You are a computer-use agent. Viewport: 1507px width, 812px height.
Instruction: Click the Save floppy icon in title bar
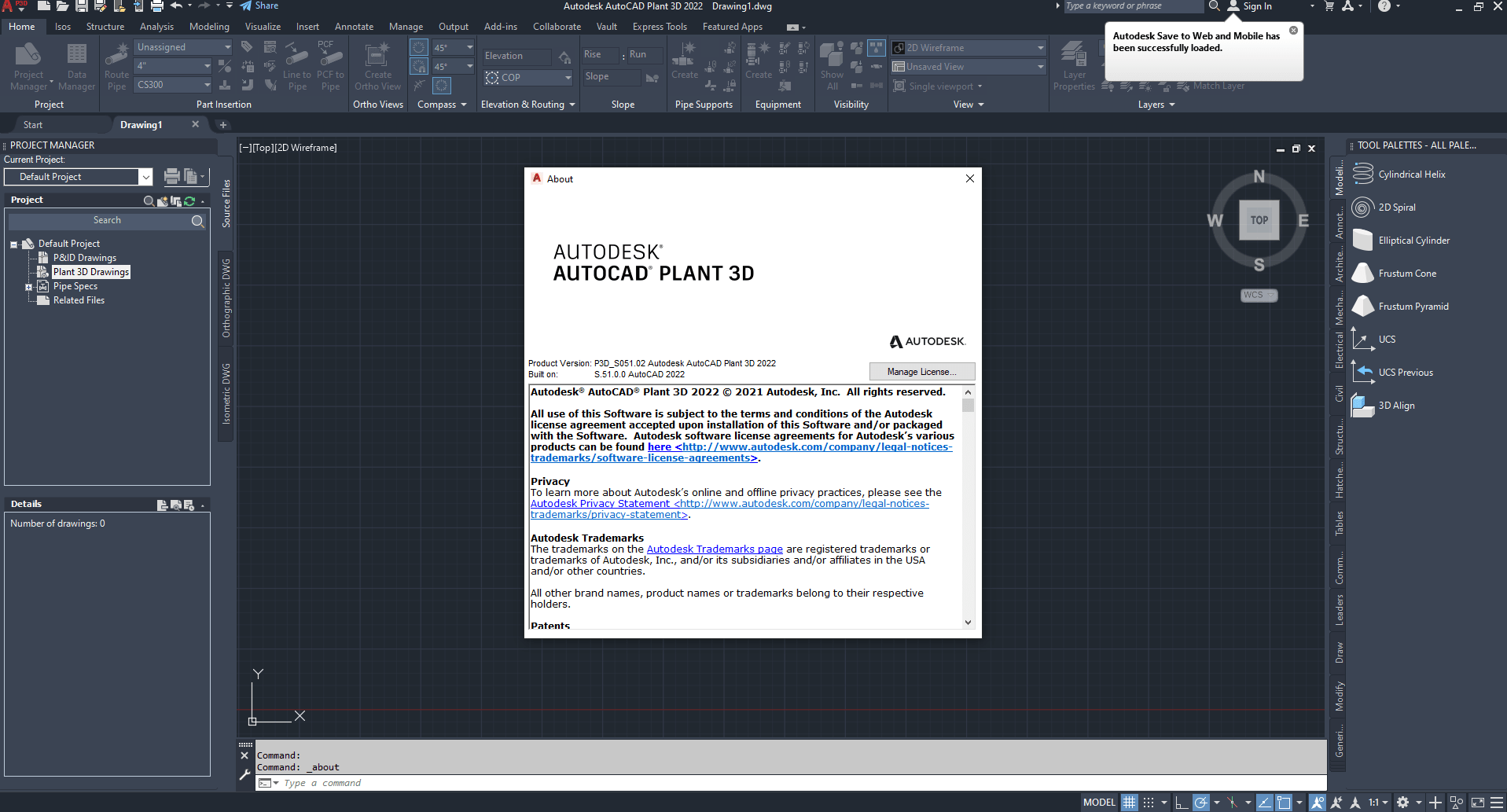[x=82, y=6]
